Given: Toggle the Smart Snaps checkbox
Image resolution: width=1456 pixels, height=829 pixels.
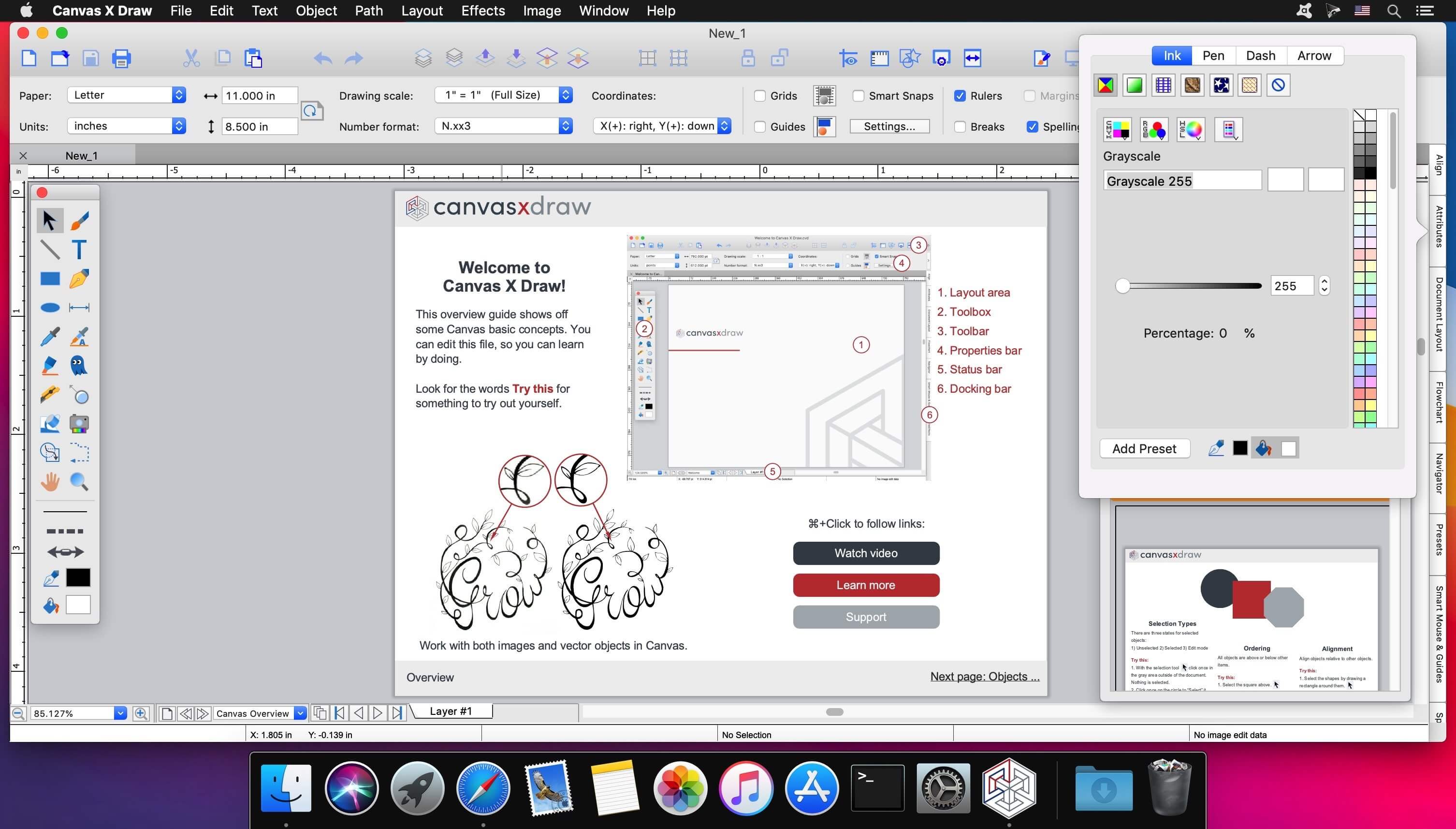Looking at the screenshot, I should 858,96.
